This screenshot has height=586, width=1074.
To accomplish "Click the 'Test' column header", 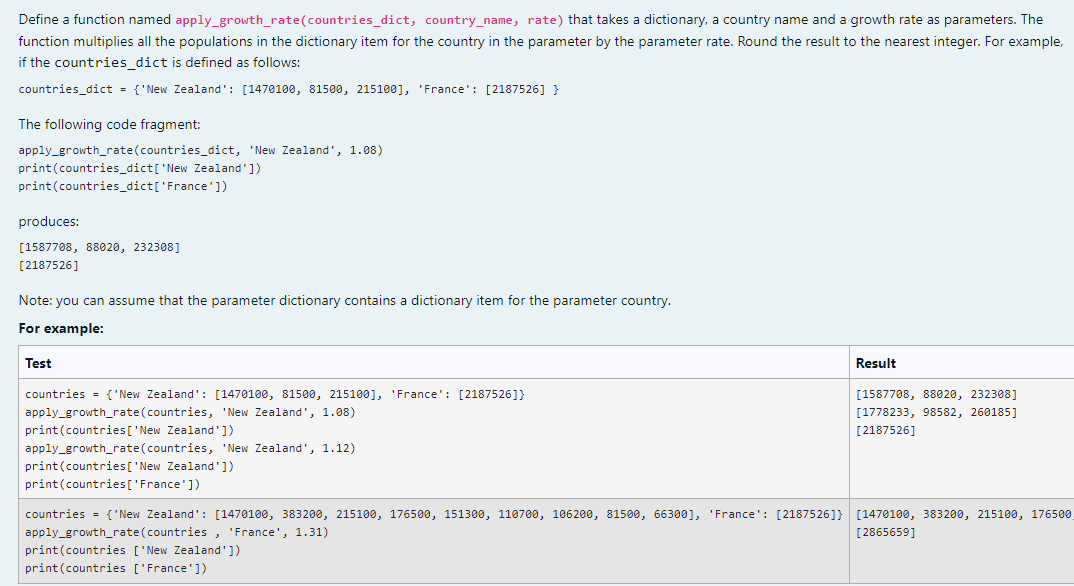I will (x=38, y=363).
